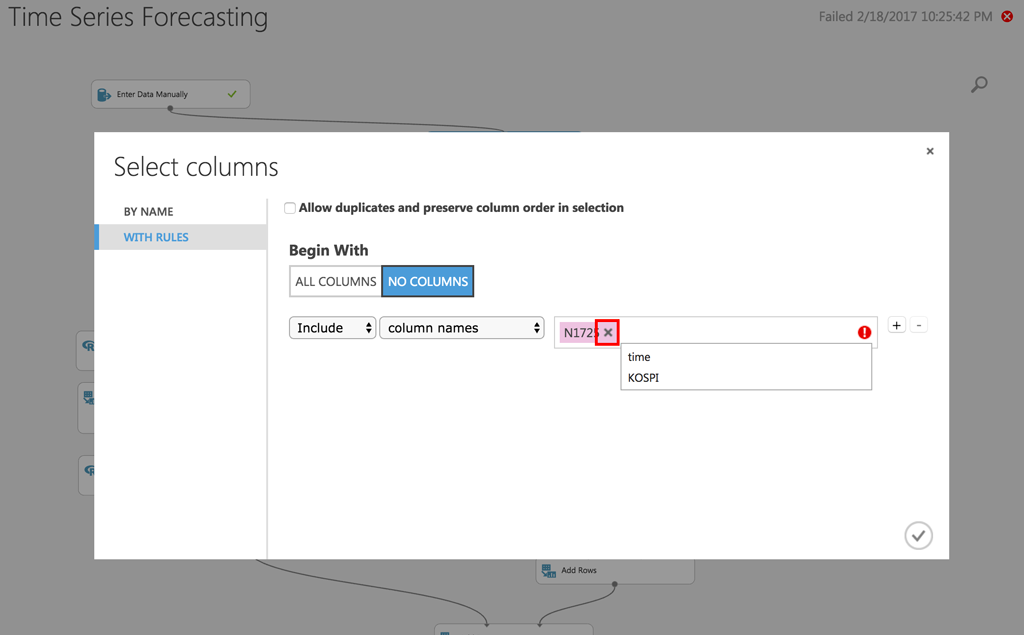Choose the KOSPI suggestion from list
The image size is (1024, 635).
click(644, 378)
